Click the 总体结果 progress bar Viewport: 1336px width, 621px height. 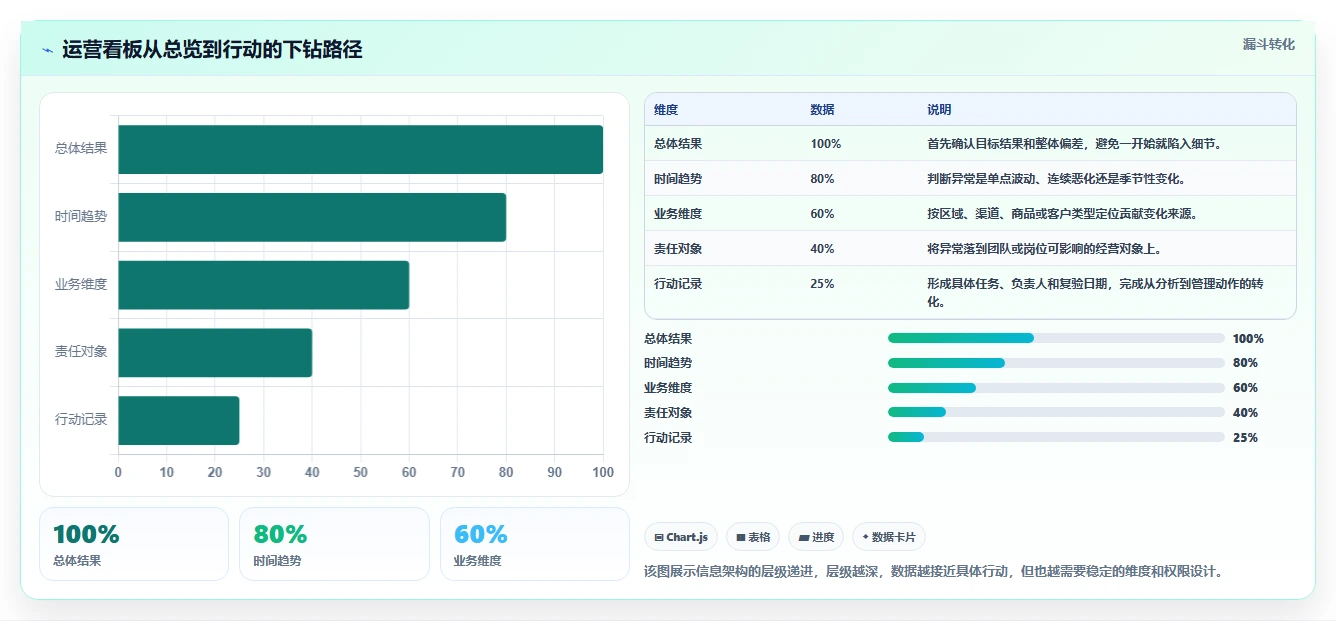1056,338
